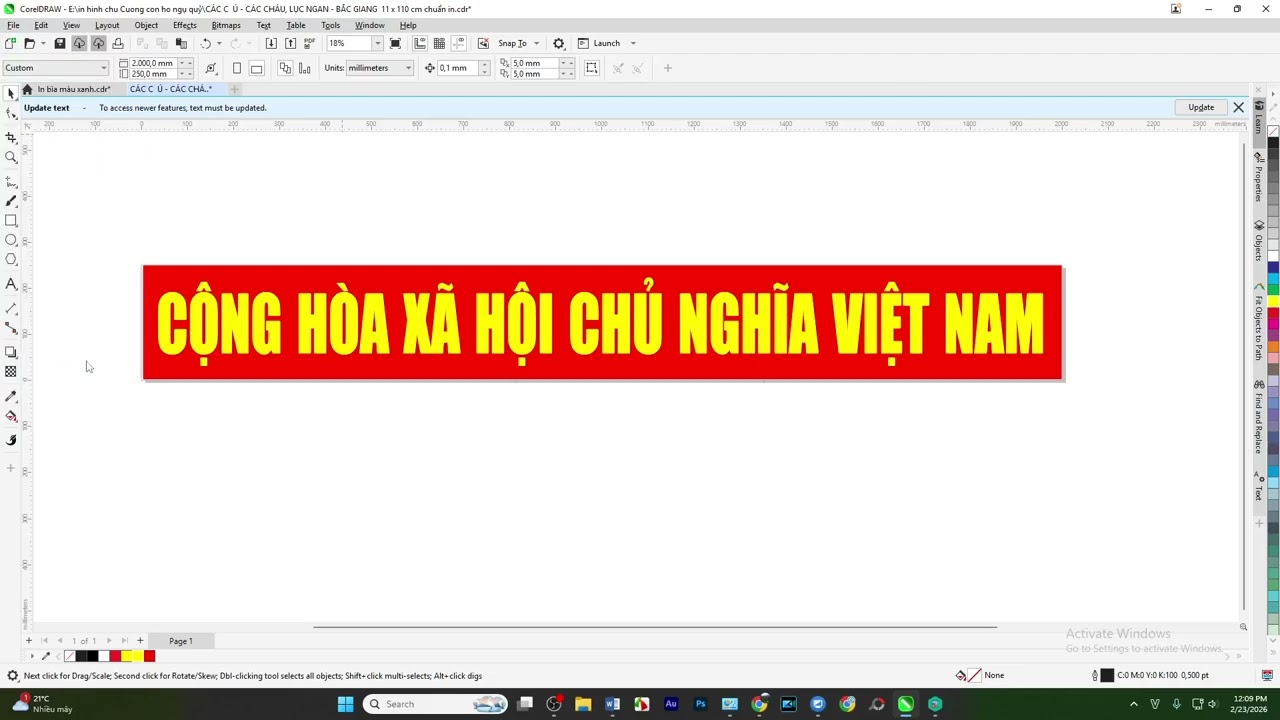This screenshot has width=1280, height=720.
Task: Click the Update button
Action: coord(1201,107)
